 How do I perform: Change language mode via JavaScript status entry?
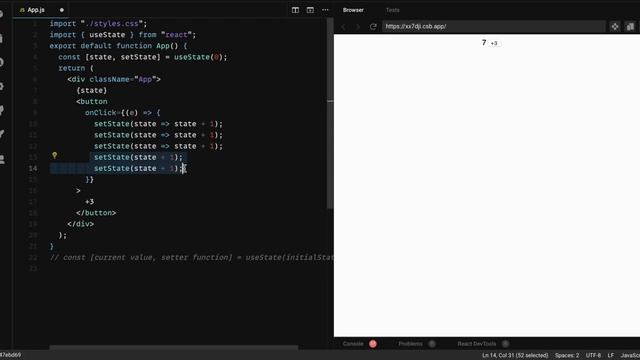click(x=630, y=355)
